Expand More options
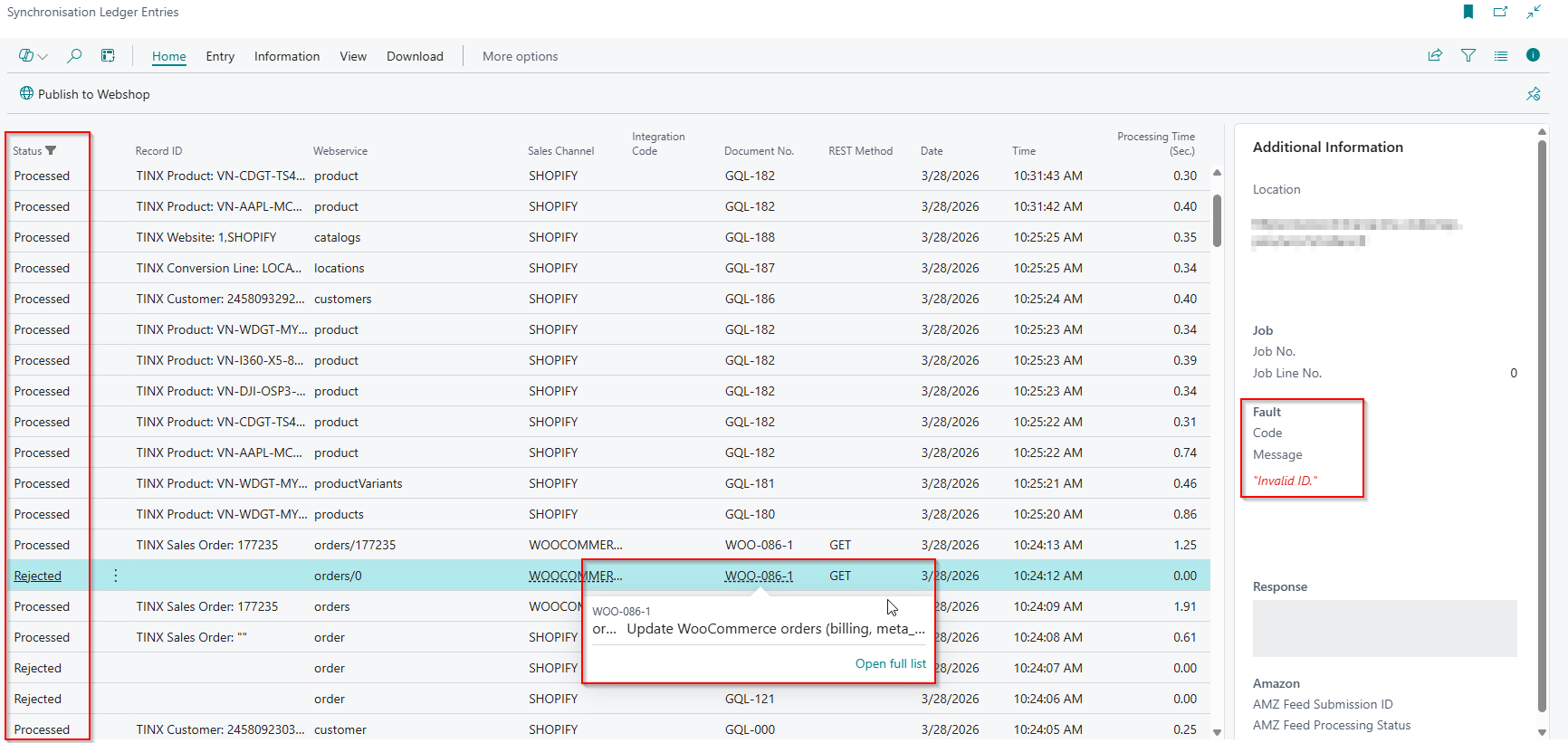The image size is (1568, 743). [520, 56]
